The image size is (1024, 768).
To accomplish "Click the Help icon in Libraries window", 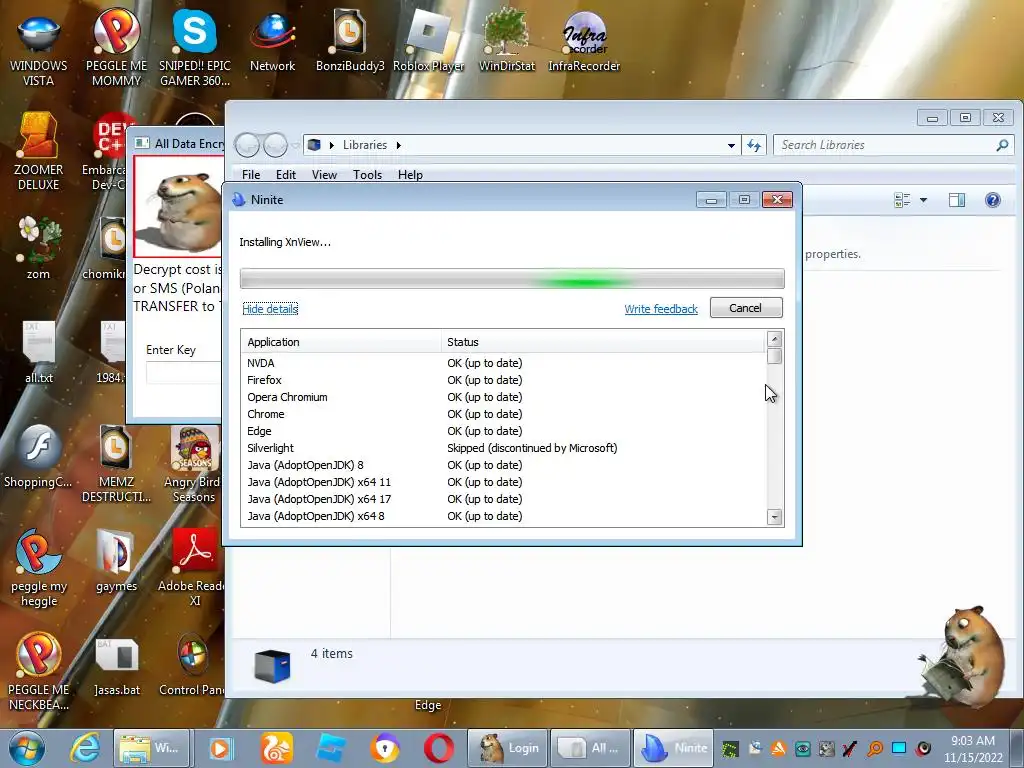I will click(x=993, y=200).
